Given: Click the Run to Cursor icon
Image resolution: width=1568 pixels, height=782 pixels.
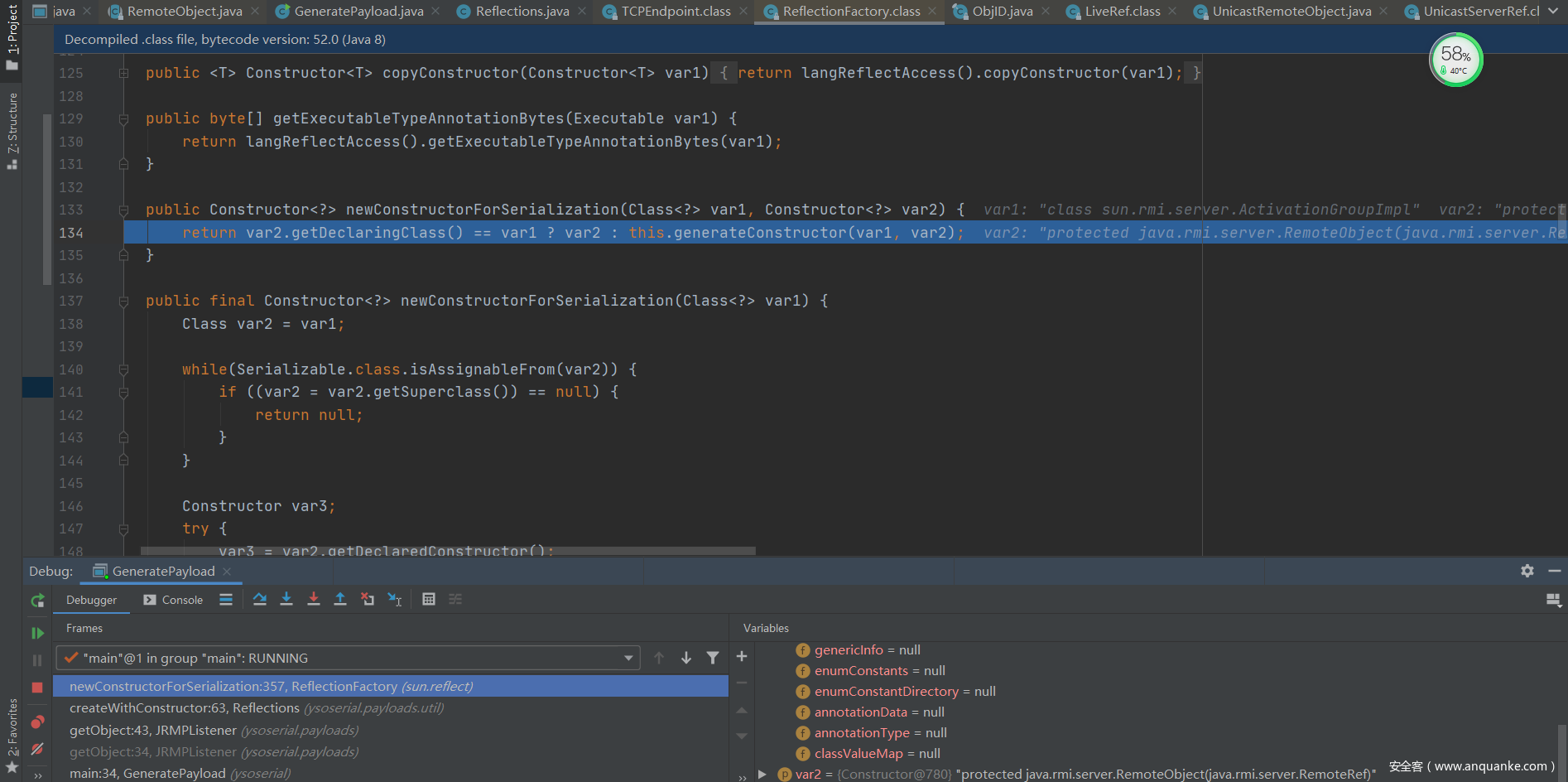Looking at the screenshot, I should pos(395,599).
